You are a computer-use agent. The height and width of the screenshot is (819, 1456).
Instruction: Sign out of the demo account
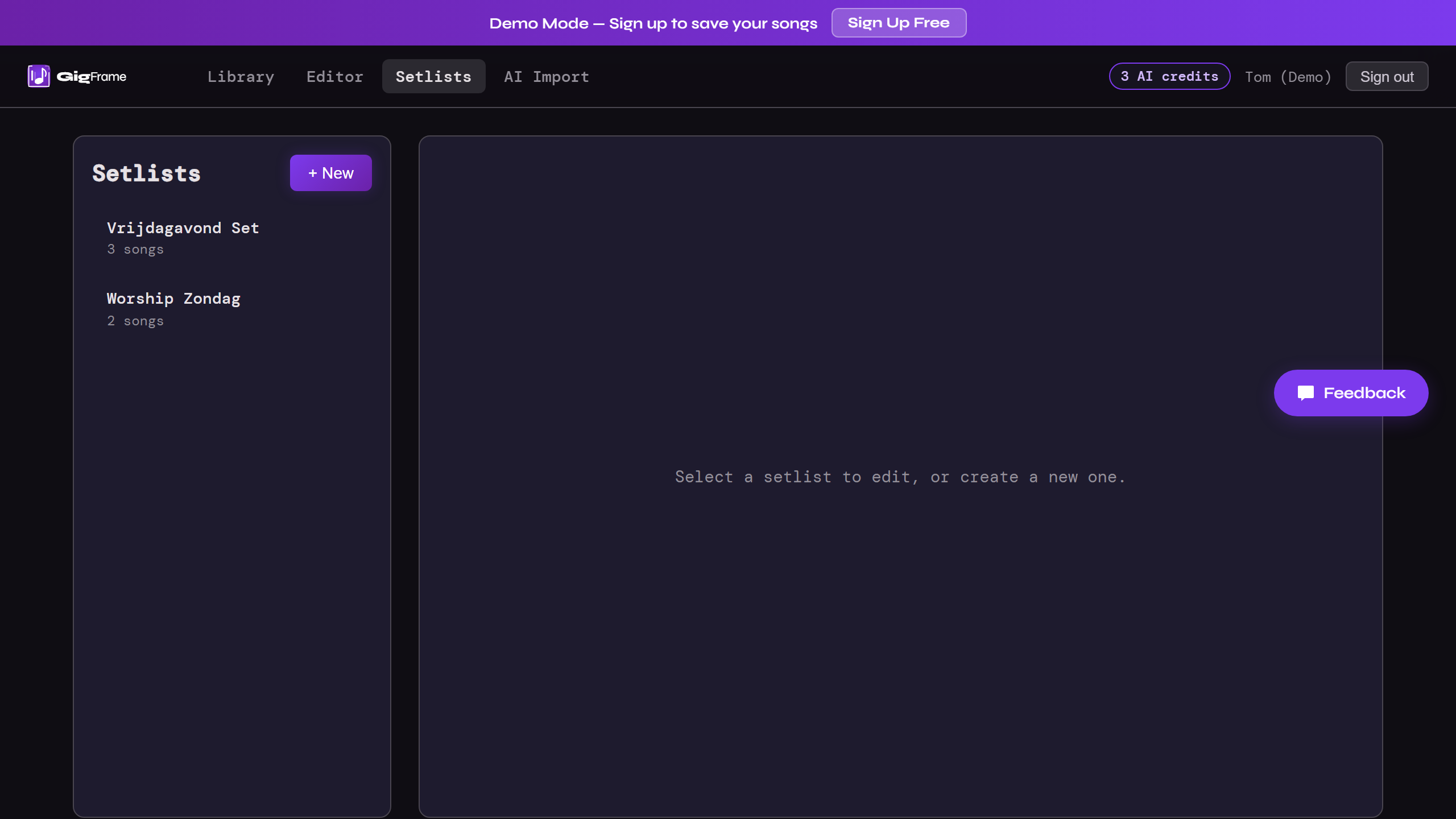point(1386,76)
